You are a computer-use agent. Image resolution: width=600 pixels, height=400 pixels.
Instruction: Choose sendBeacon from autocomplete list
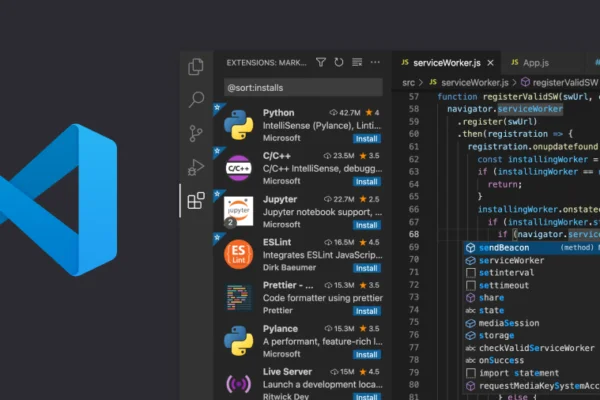click(532, 248)
